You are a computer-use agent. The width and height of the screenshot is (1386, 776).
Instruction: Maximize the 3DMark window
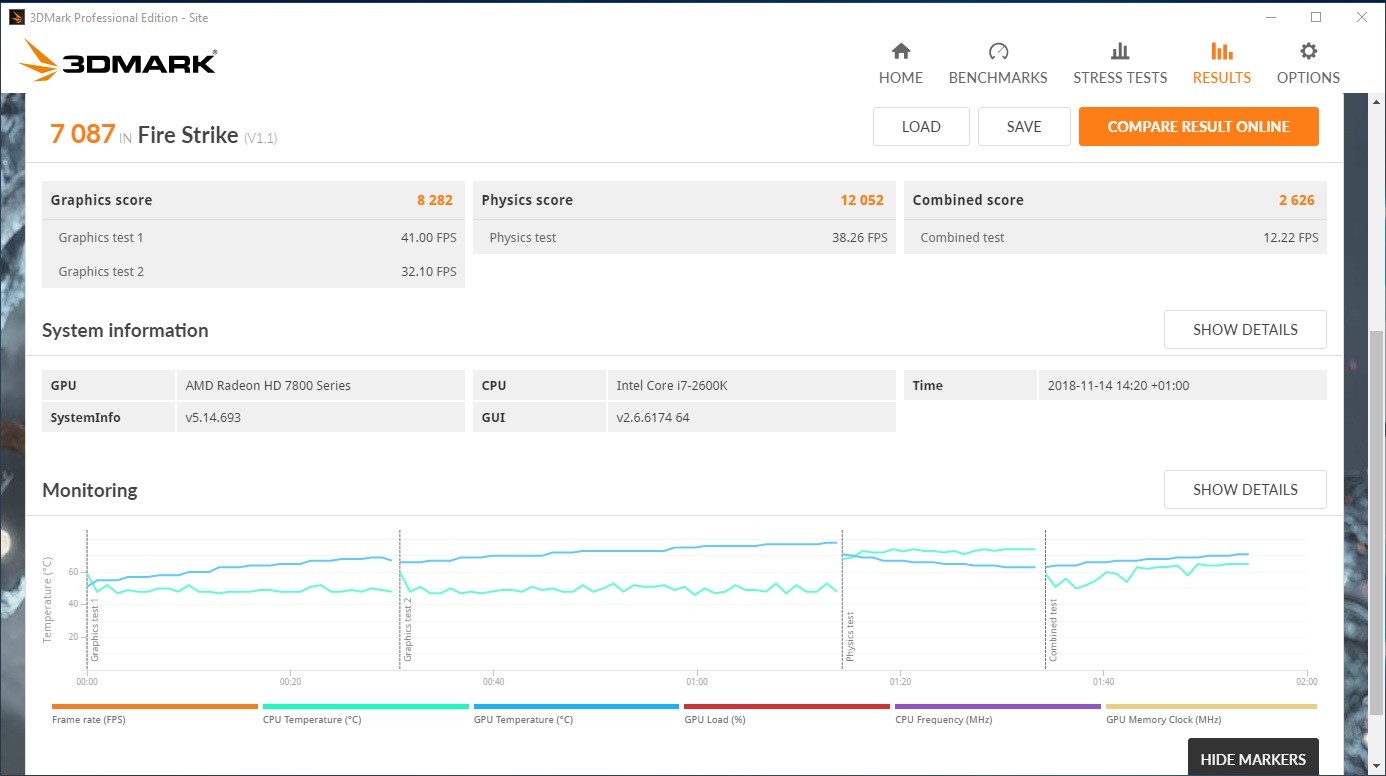[1316, 17]
